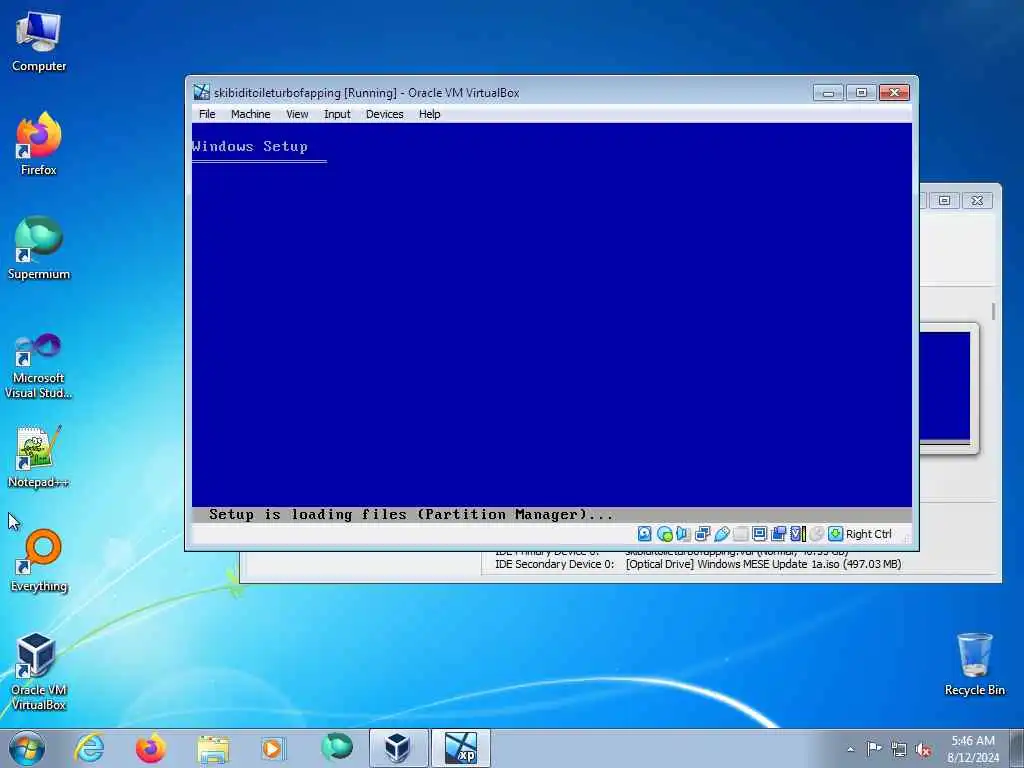
Task: Show hidden system tray icons arrow
Action: point(850,749)
